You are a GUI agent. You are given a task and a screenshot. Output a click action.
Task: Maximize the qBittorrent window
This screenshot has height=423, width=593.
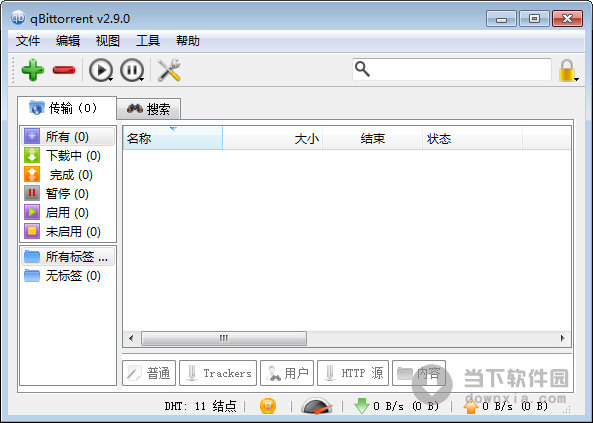534,19
